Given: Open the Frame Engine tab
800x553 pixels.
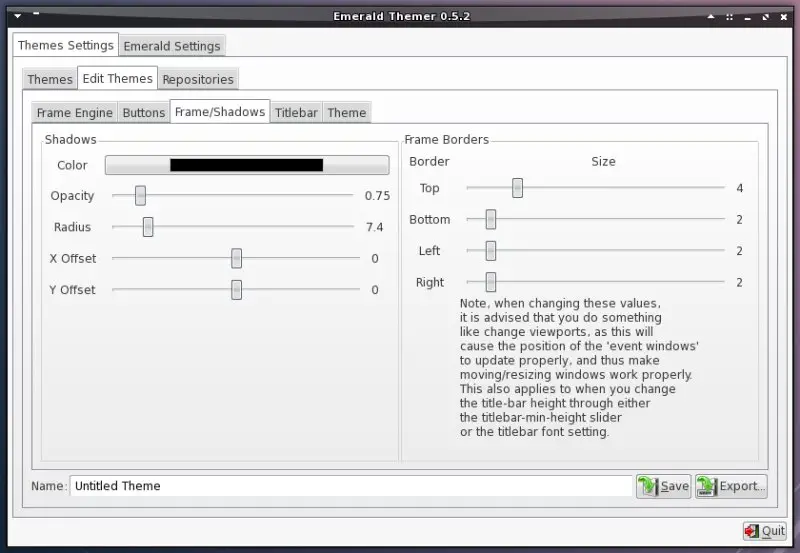Looking at the screenshot, I should (74, 113).
